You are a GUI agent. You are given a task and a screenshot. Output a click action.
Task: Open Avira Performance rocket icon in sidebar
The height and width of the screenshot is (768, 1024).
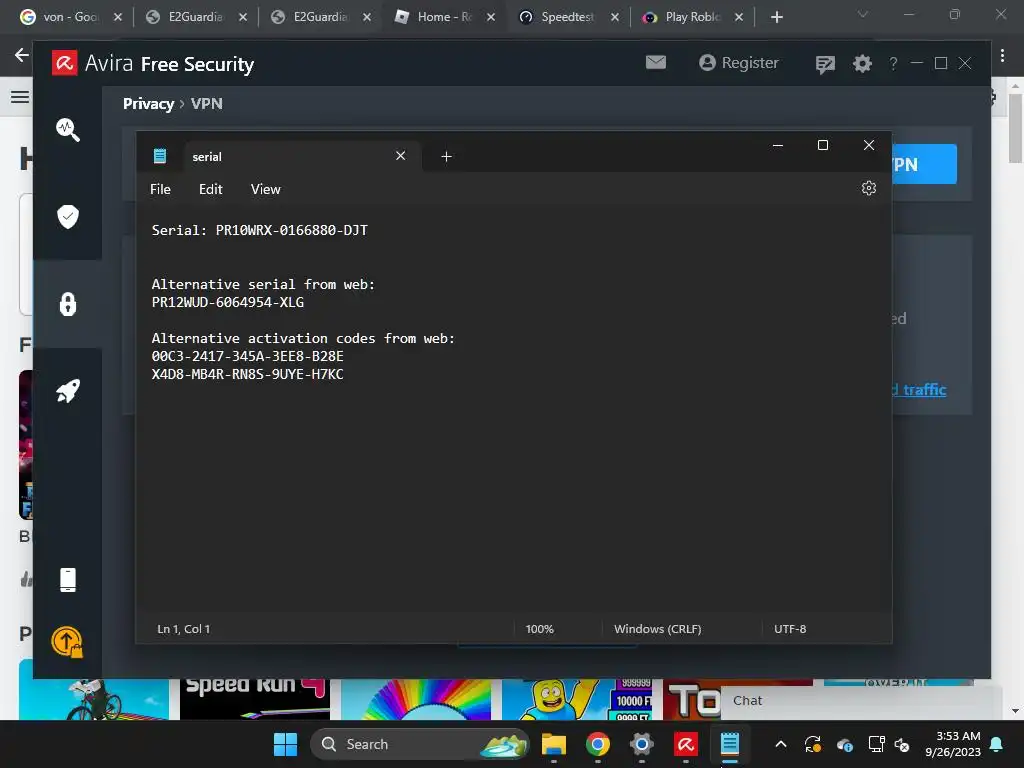68,391
